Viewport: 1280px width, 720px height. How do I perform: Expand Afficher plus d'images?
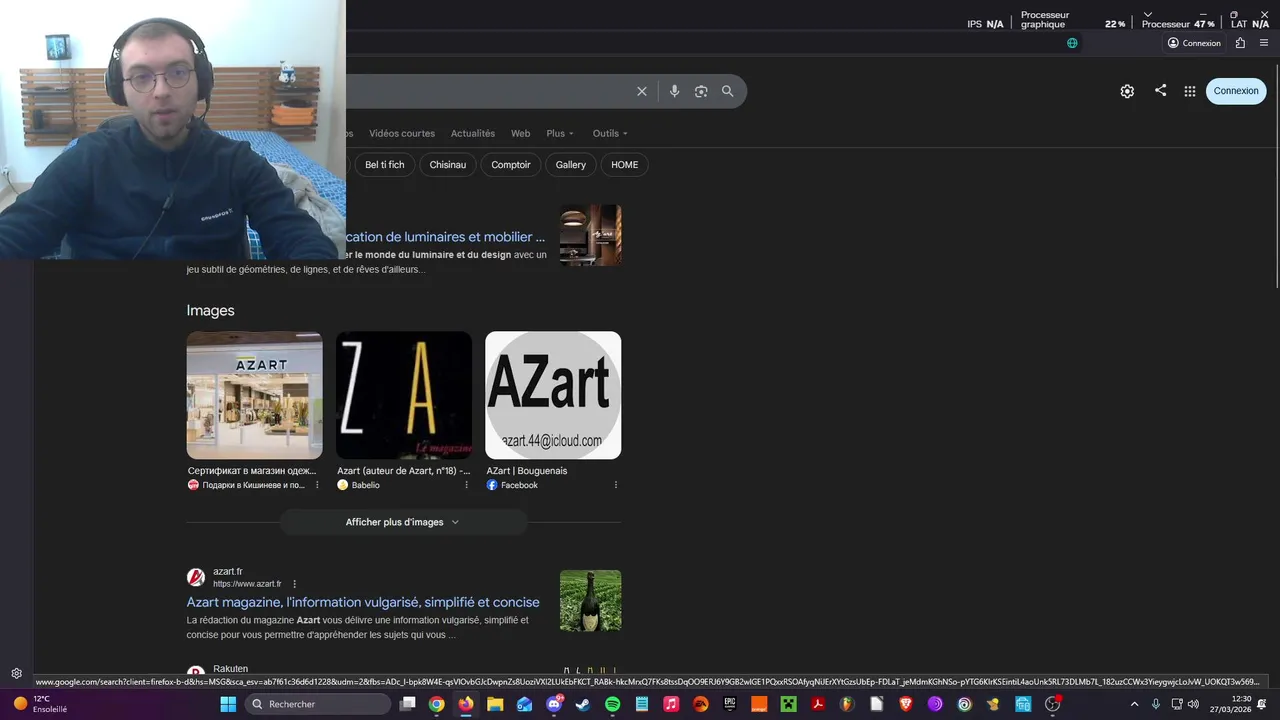tap(403, 522)
